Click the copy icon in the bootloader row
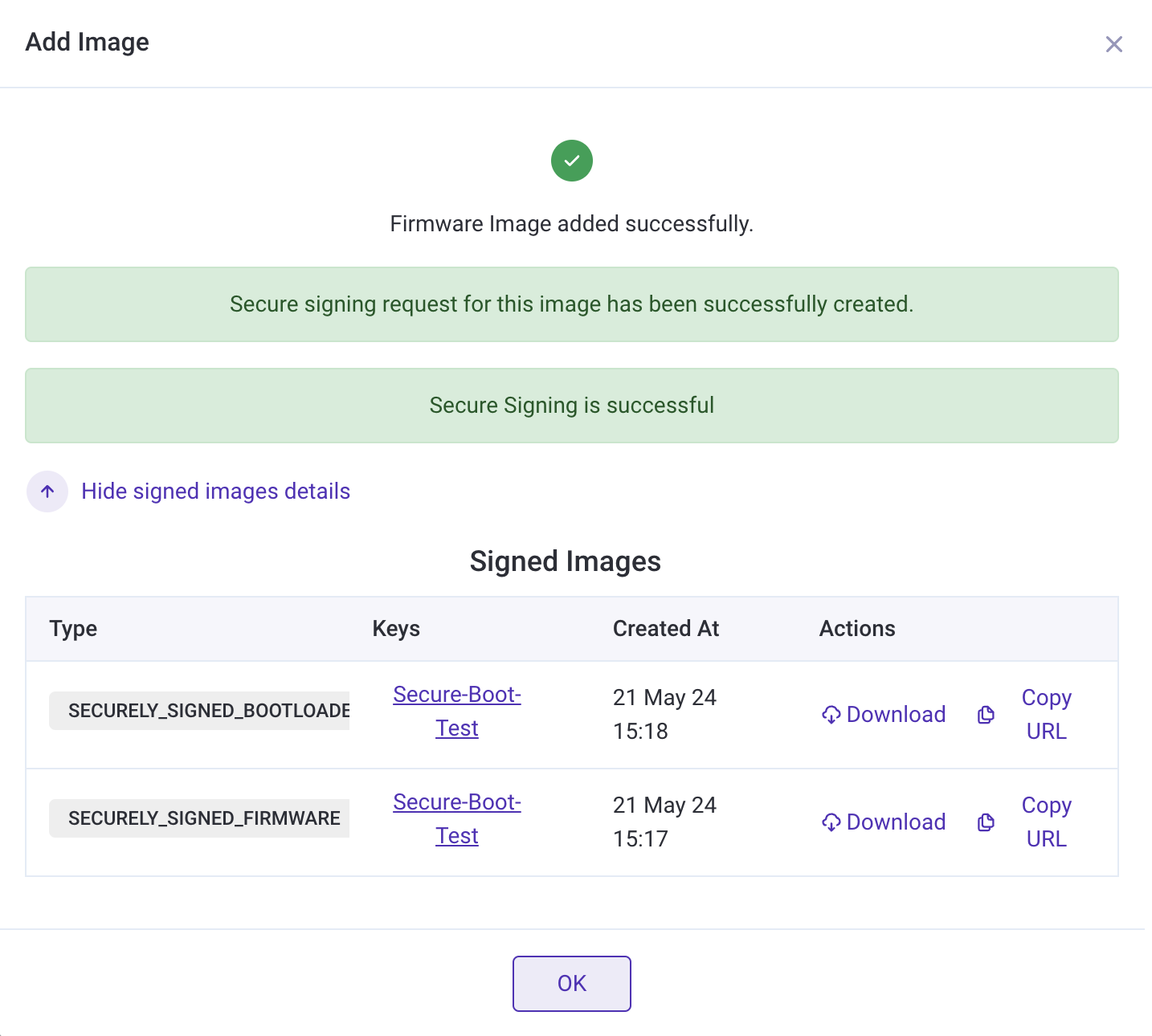The height and width of the screenshot is (1036, 1152). click(986, 715)
